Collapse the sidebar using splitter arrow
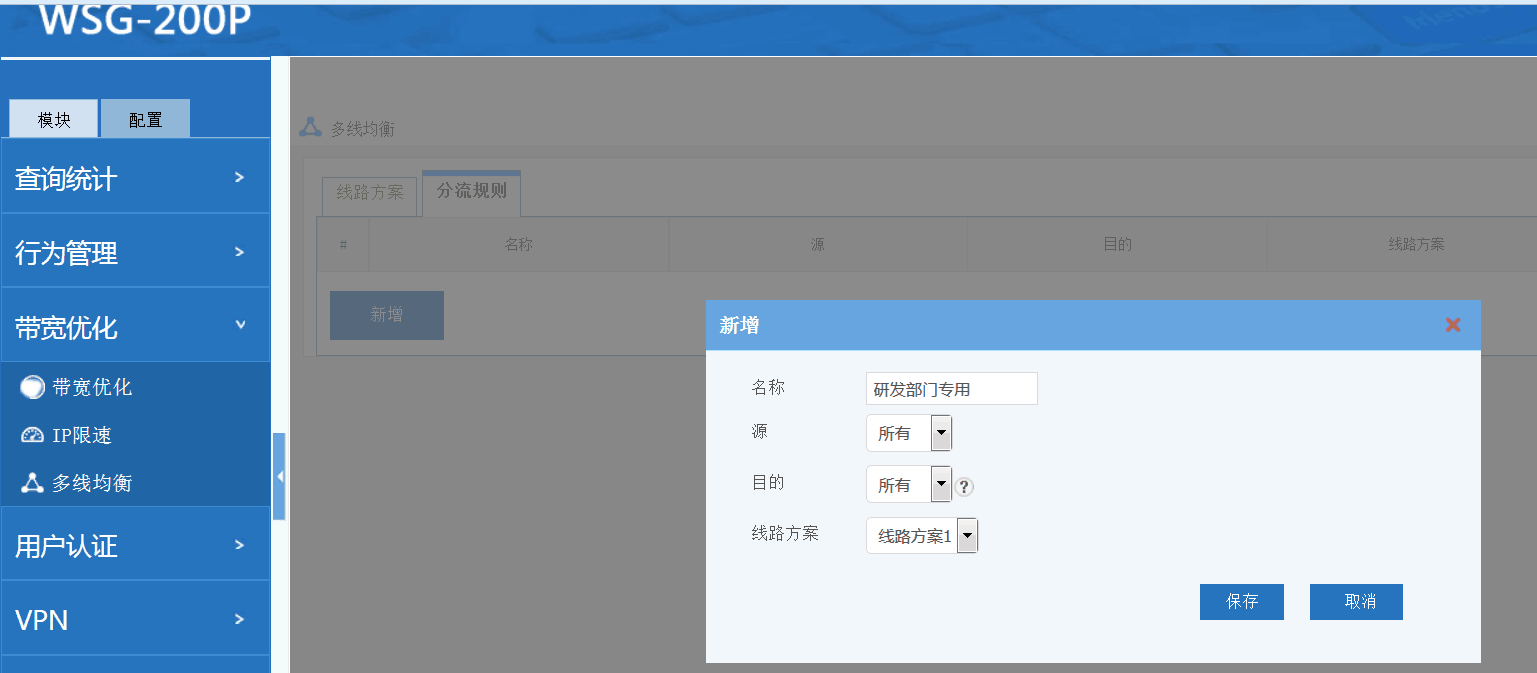1537x673 pixels. click(x=279, y=477)
